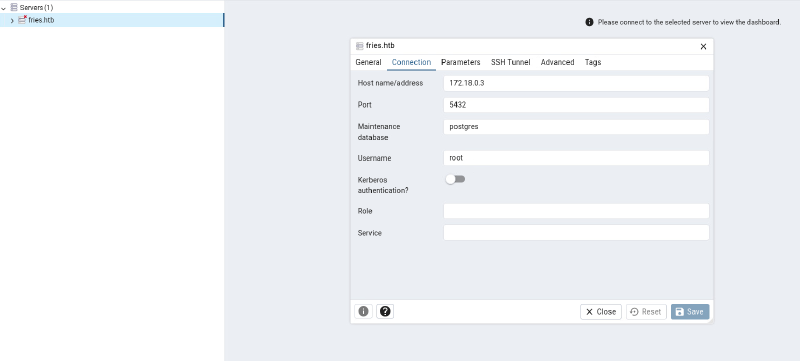Click the fries.htb disconnected server icon in tree
This screenshot has height=361, width=800.
(x=22, y=20)
